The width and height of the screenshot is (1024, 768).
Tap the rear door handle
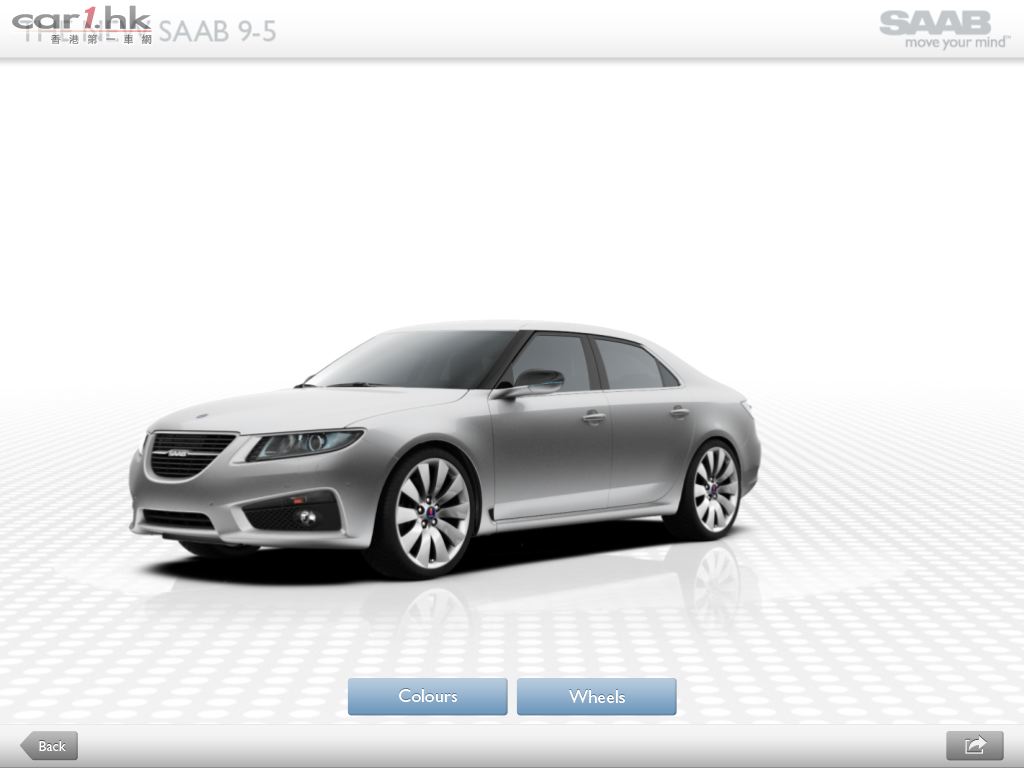pos(679,411)
